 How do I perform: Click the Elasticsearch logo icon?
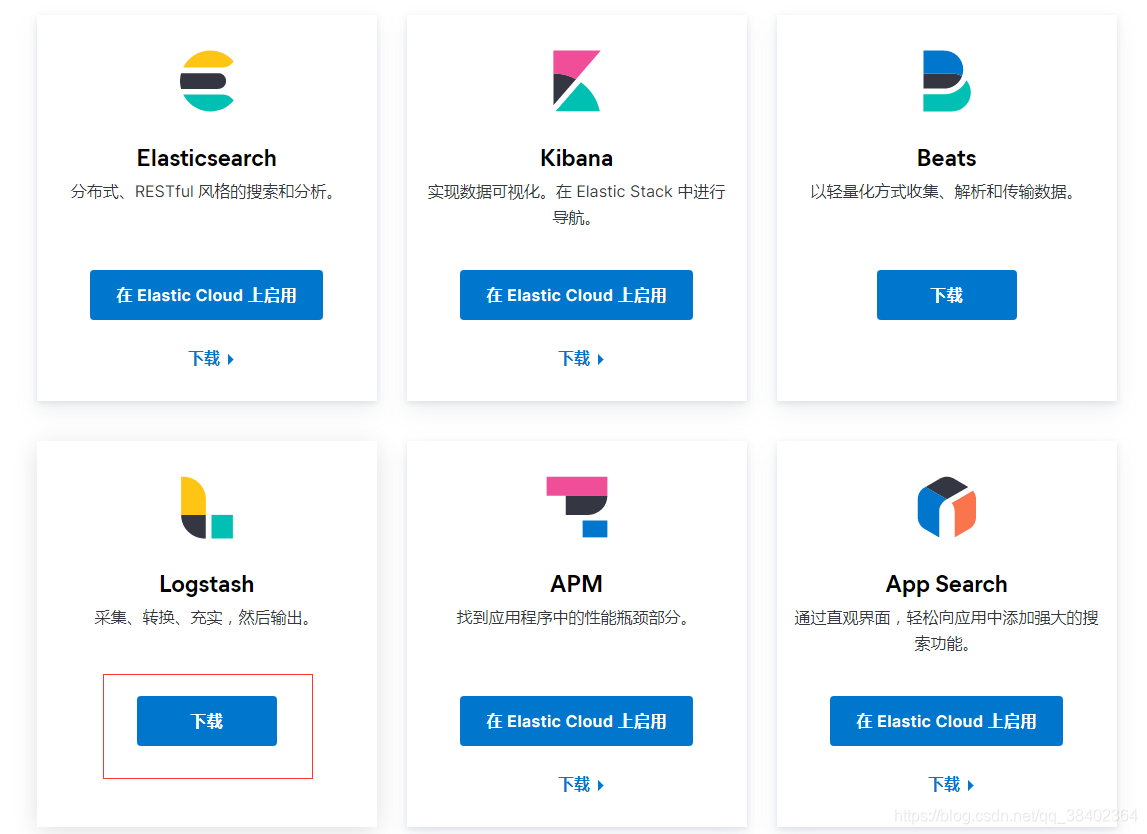[206, 79]
